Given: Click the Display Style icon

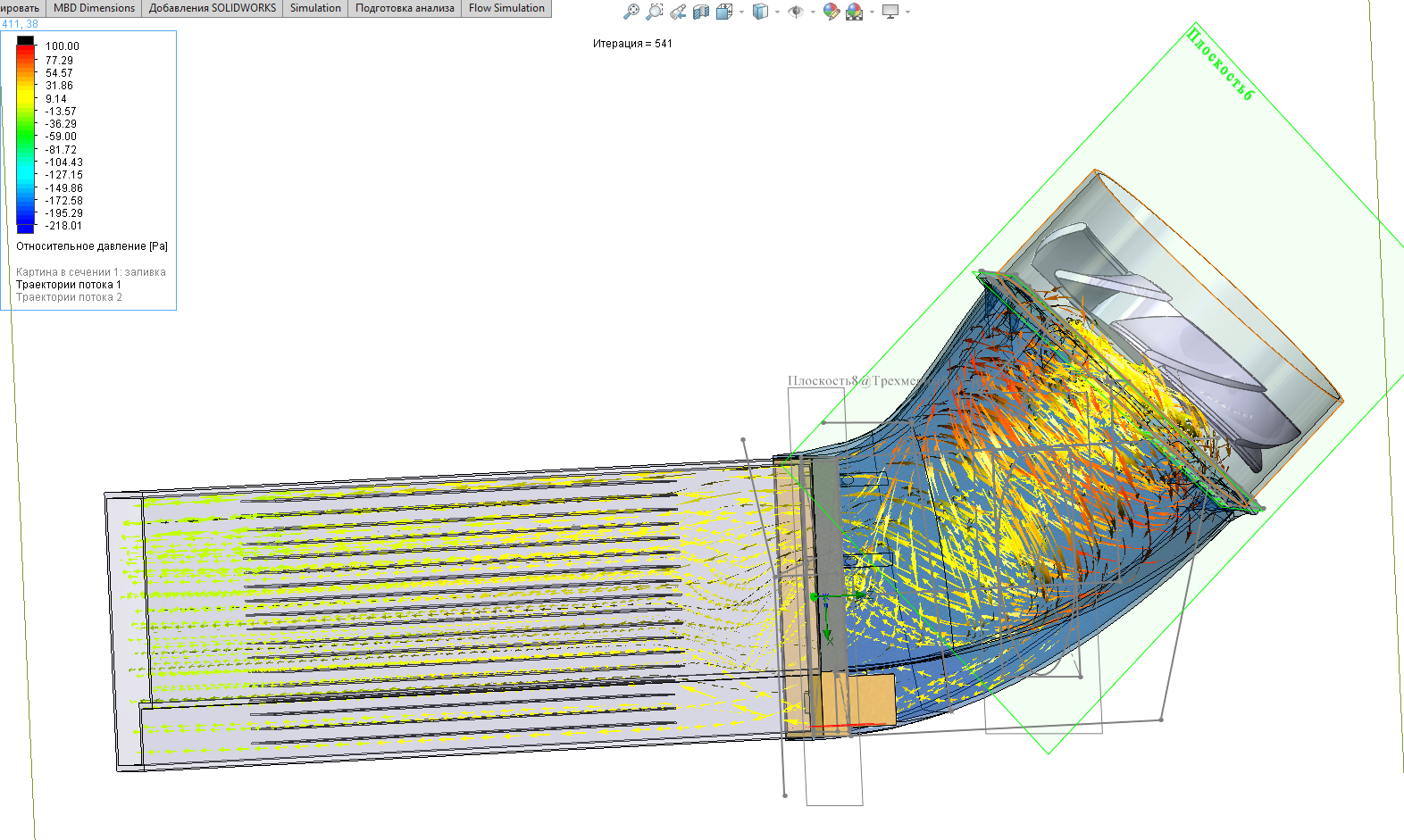Looking at the screenshot, I should click(x=760, y=12).
